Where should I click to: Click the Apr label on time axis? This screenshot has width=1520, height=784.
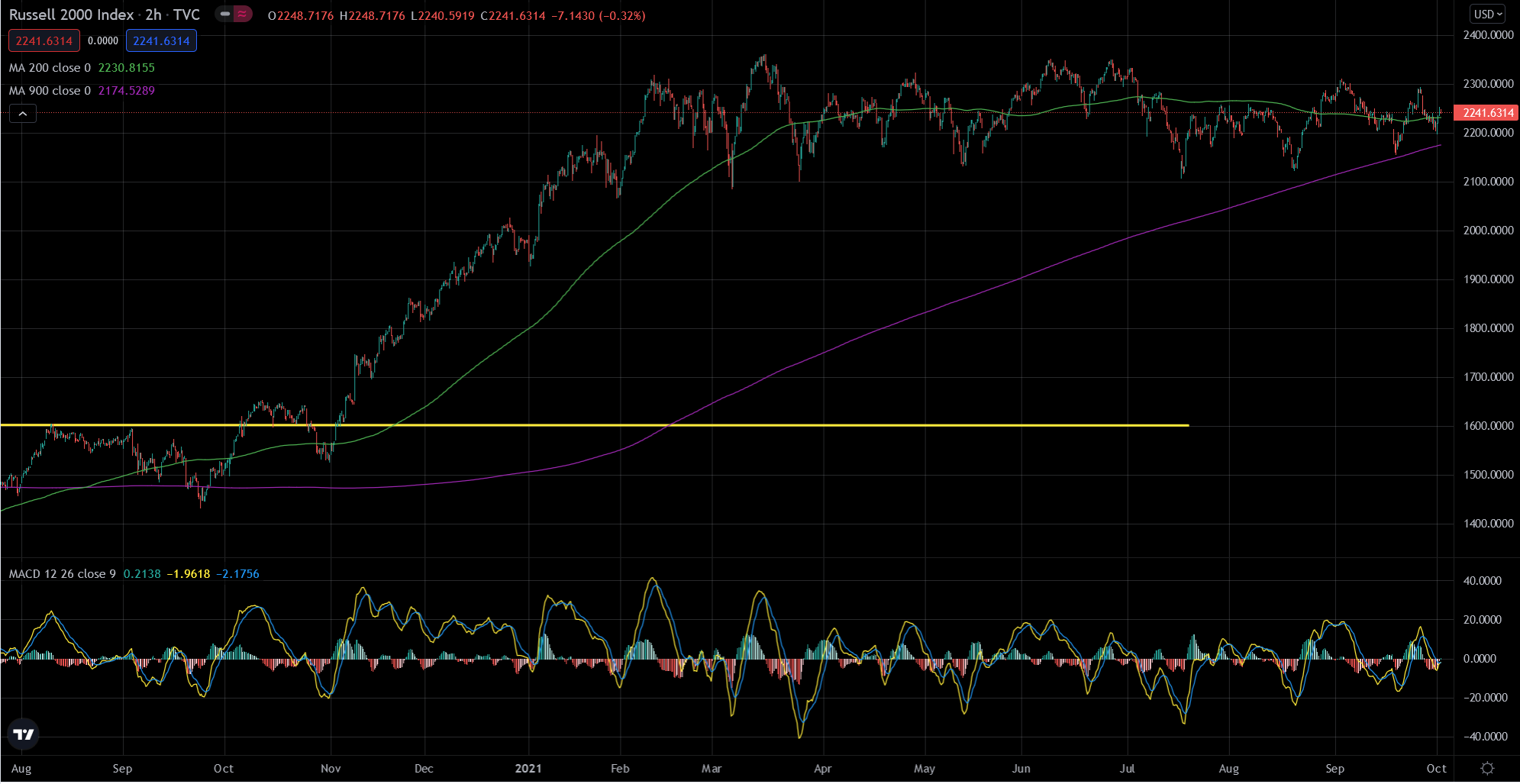coord(822,769)
